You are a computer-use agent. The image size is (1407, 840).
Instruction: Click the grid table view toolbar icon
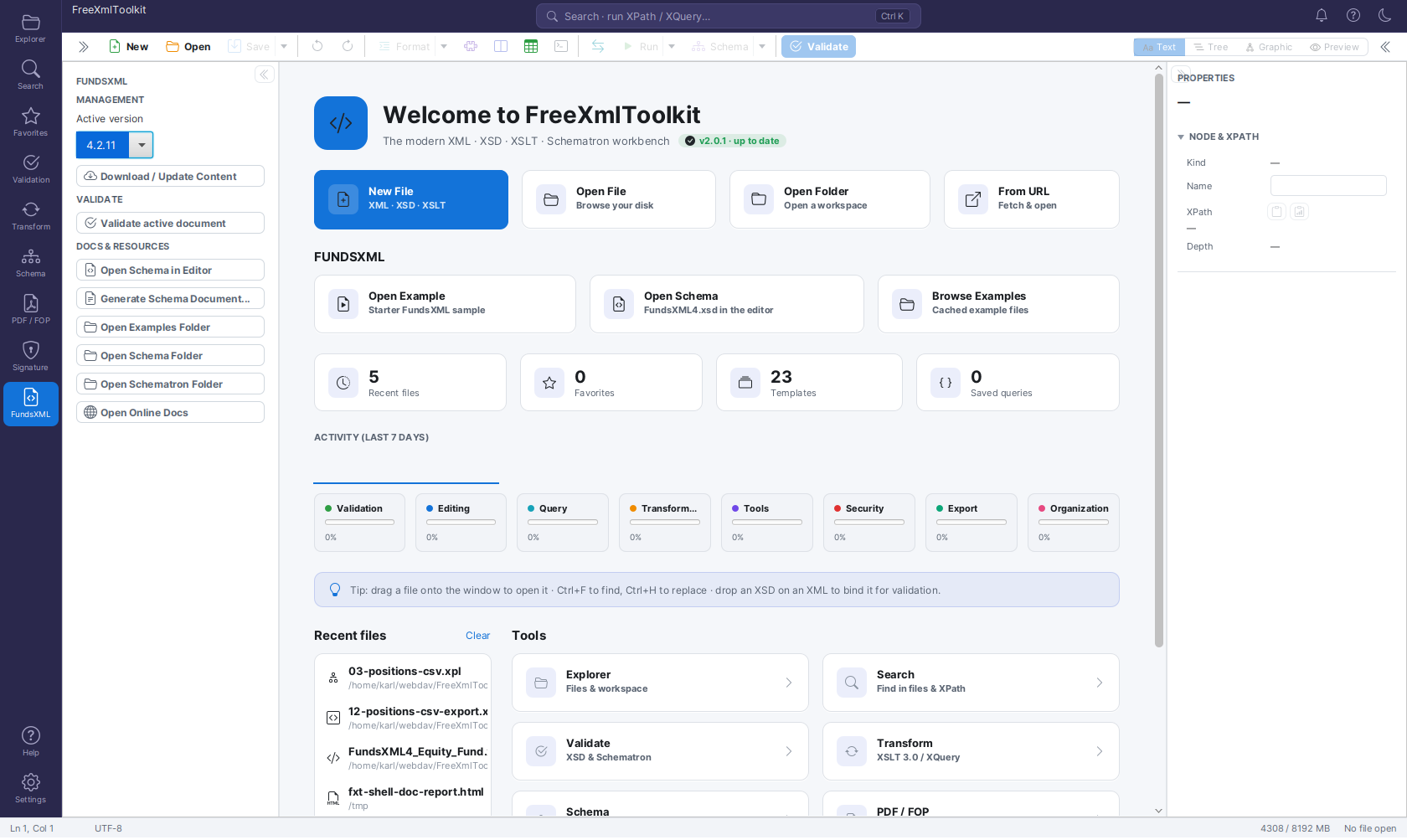(x=531, y=47)
